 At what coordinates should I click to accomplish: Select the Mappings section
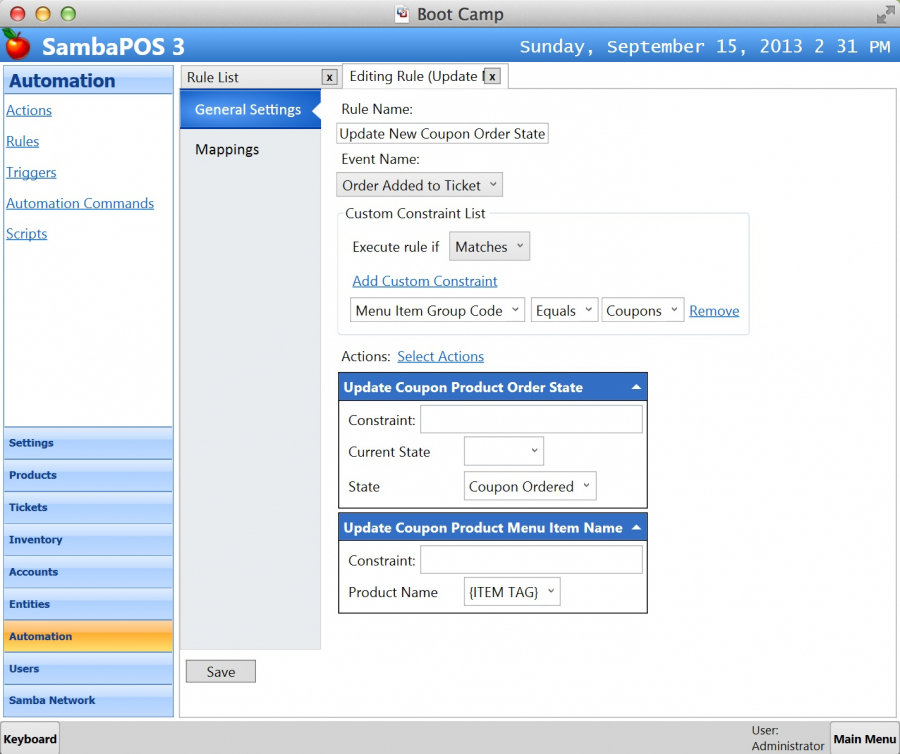[227, 149]
